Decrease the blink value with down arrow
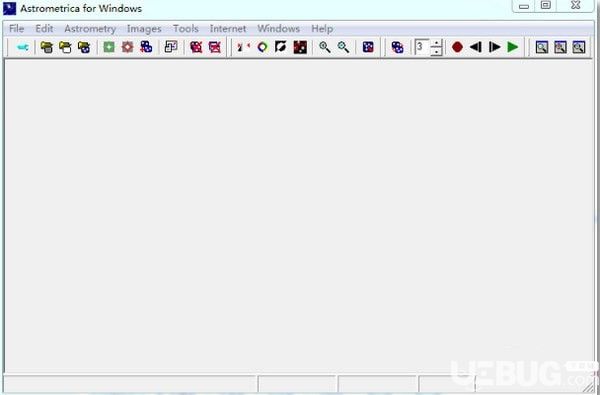Image resolution: width=600 pixels, height=395 pixels. tap(436, 52)
